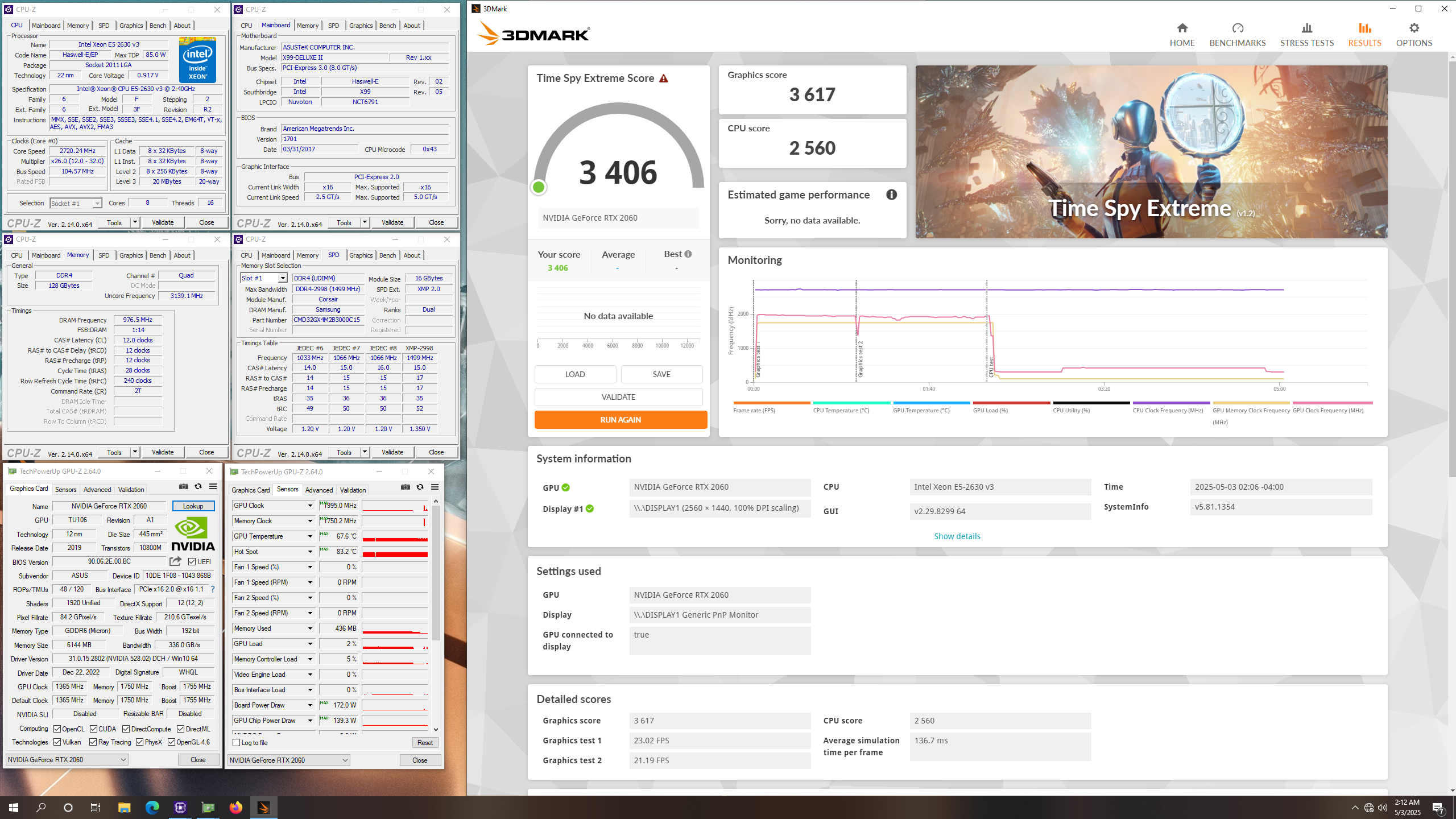Open the STRESS TESTS icon
Viewport: 1456px width, 819px height.
coord(1307,28)
